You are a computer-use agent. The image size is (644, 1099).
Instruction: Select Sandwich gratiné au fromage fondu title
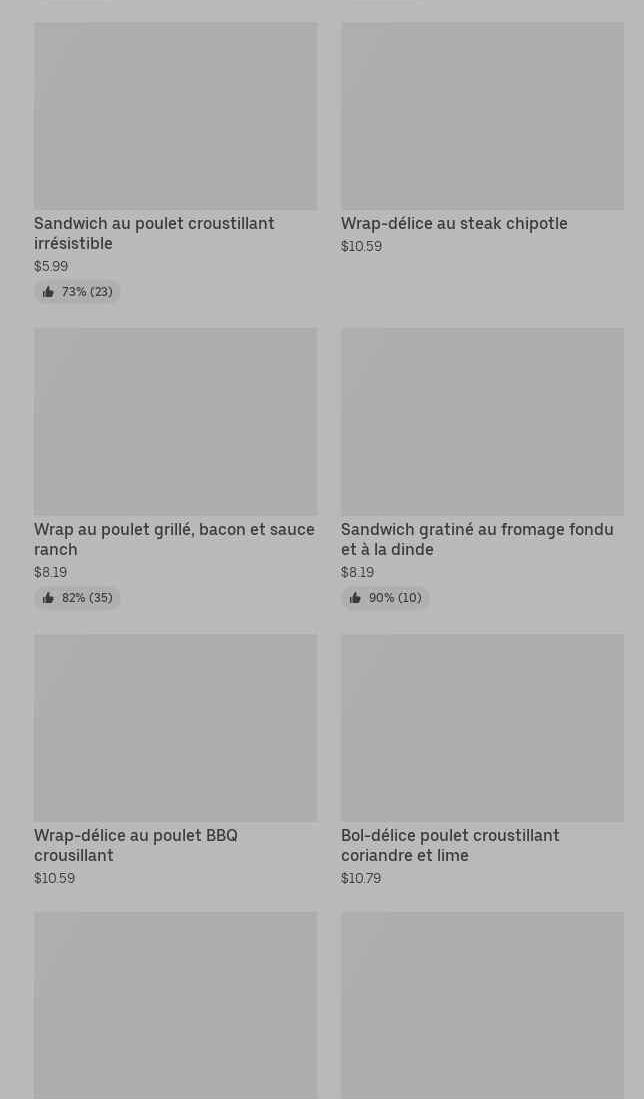click(x=477, y=539)
